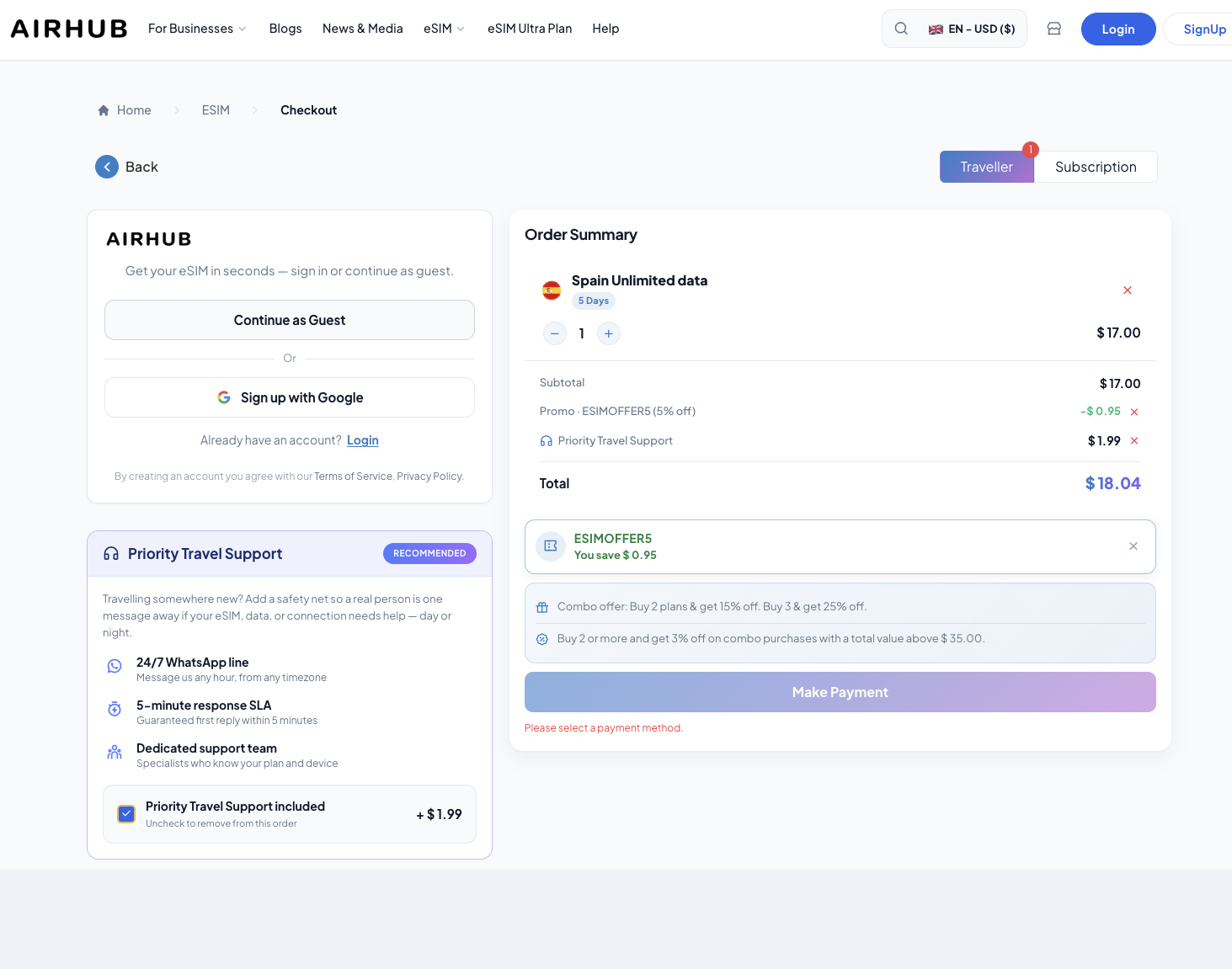
Task: Click Make Payment button
Action: click(x=840, y=692)
